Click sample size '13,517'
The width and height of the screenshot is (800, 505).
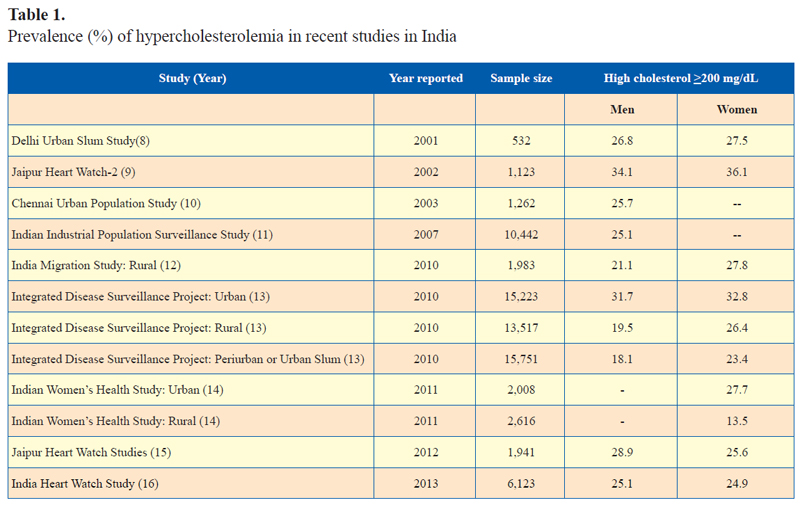521,327
